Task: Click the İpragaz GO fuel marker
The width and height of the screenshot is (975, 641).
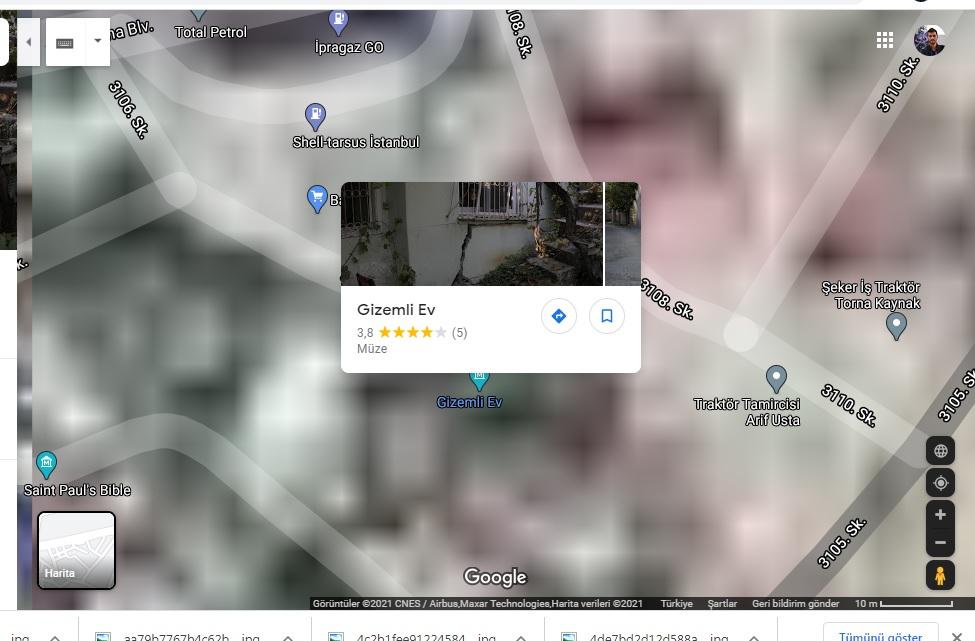Action: [338, 20]
